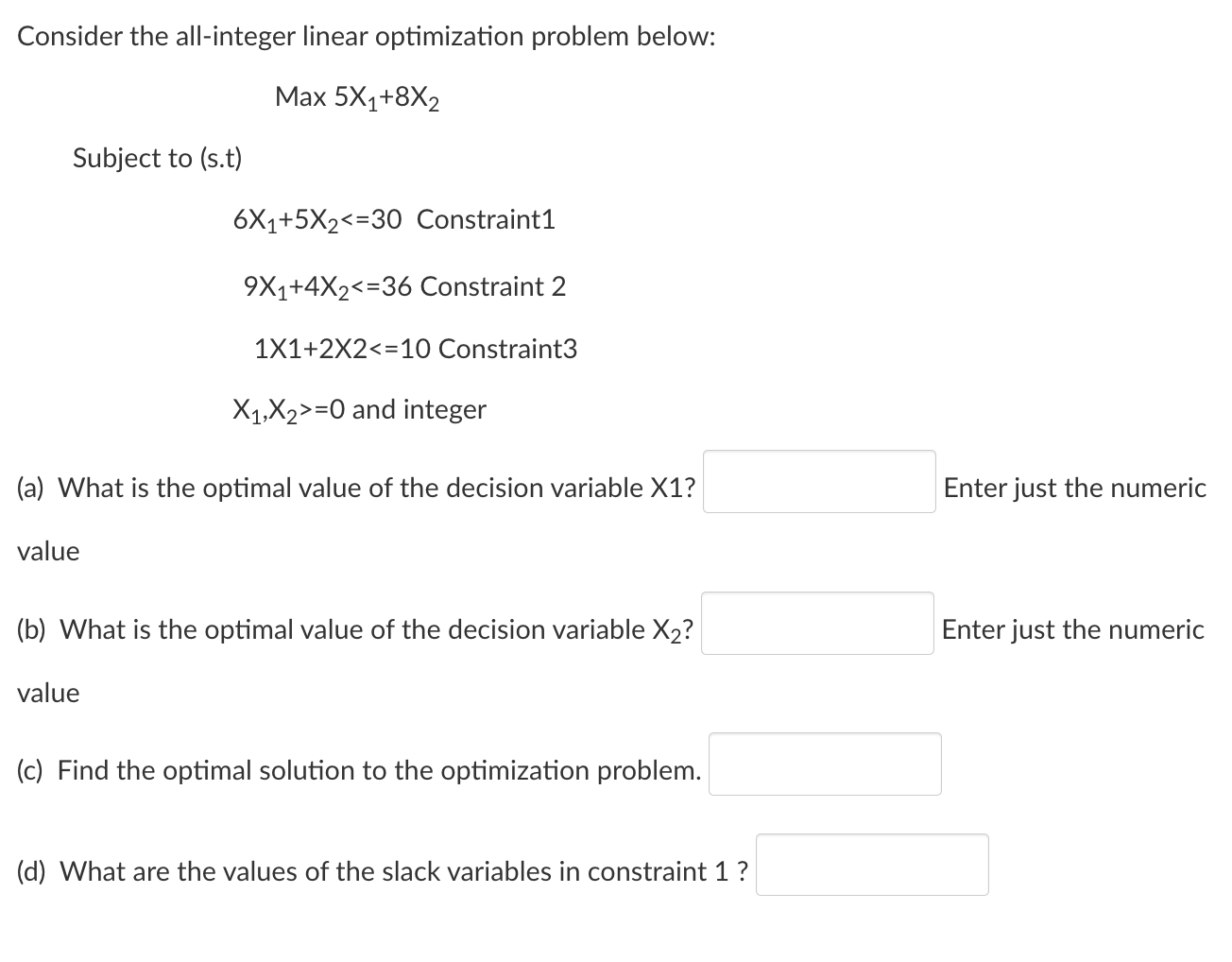Click the 'Consider the all-integer linear optimization' heading

click(x=367, y=37)
